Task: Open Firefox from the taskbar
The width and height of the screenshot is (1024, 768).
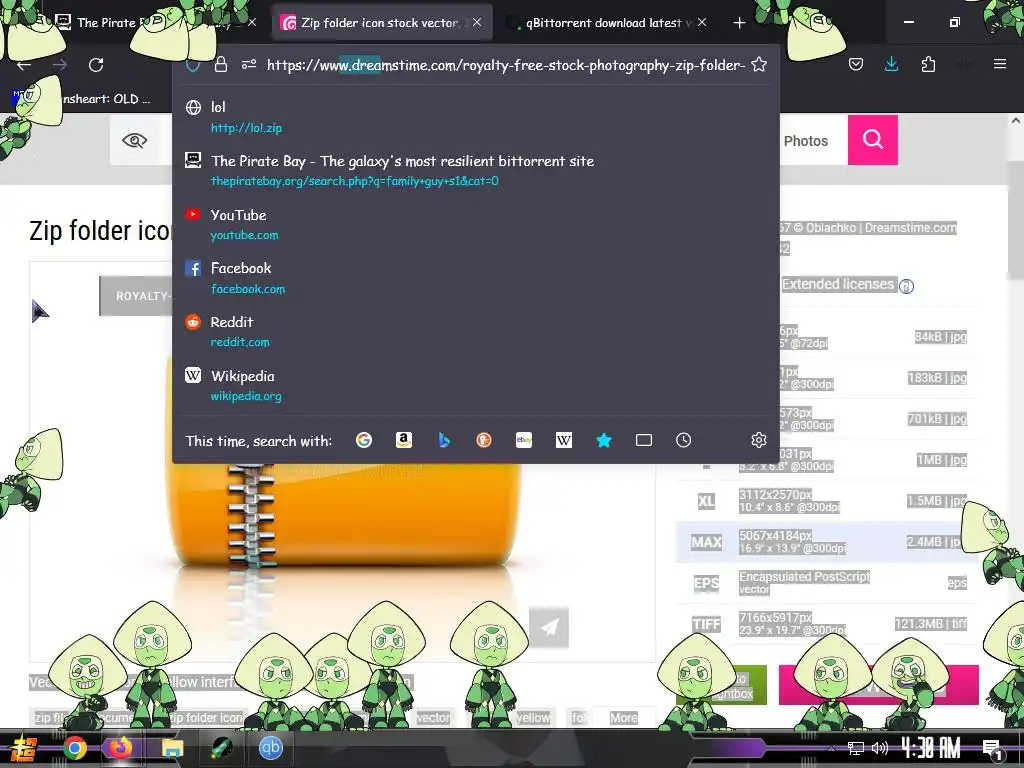Action: [x=120, y=748]
